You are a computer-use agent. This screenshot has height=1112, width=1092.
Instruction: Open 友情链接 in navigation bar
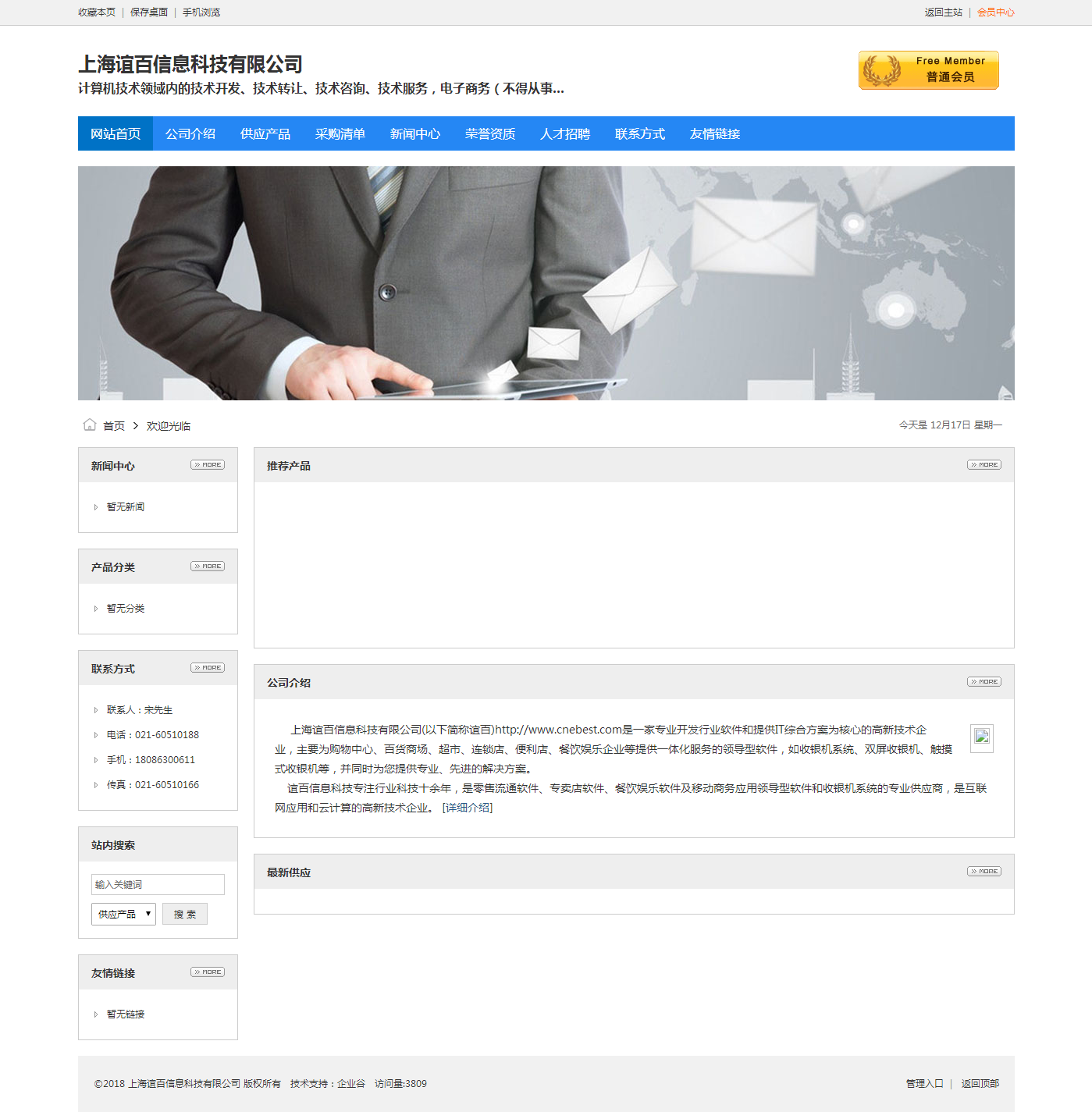click(715, 133)
